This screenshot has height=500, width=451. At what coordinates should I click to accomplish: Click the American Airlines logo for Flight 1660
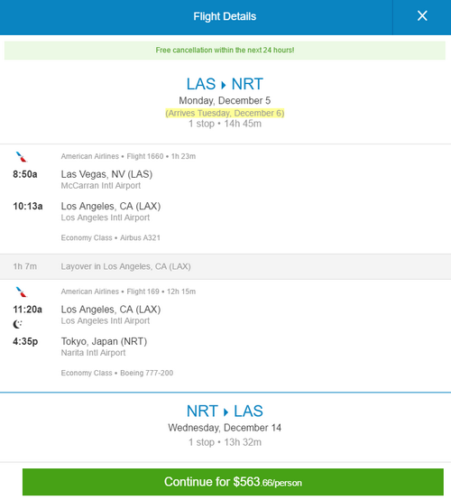pos(21,157)
